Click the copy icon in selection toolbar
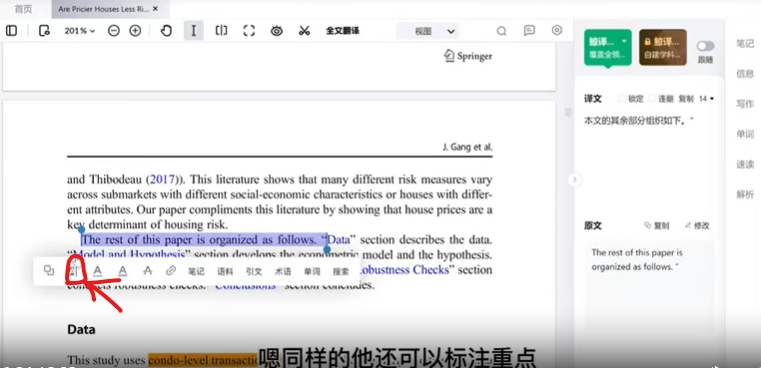Viewport: 761px width, 368px height. pyautogui.click(x=49, y=270)
